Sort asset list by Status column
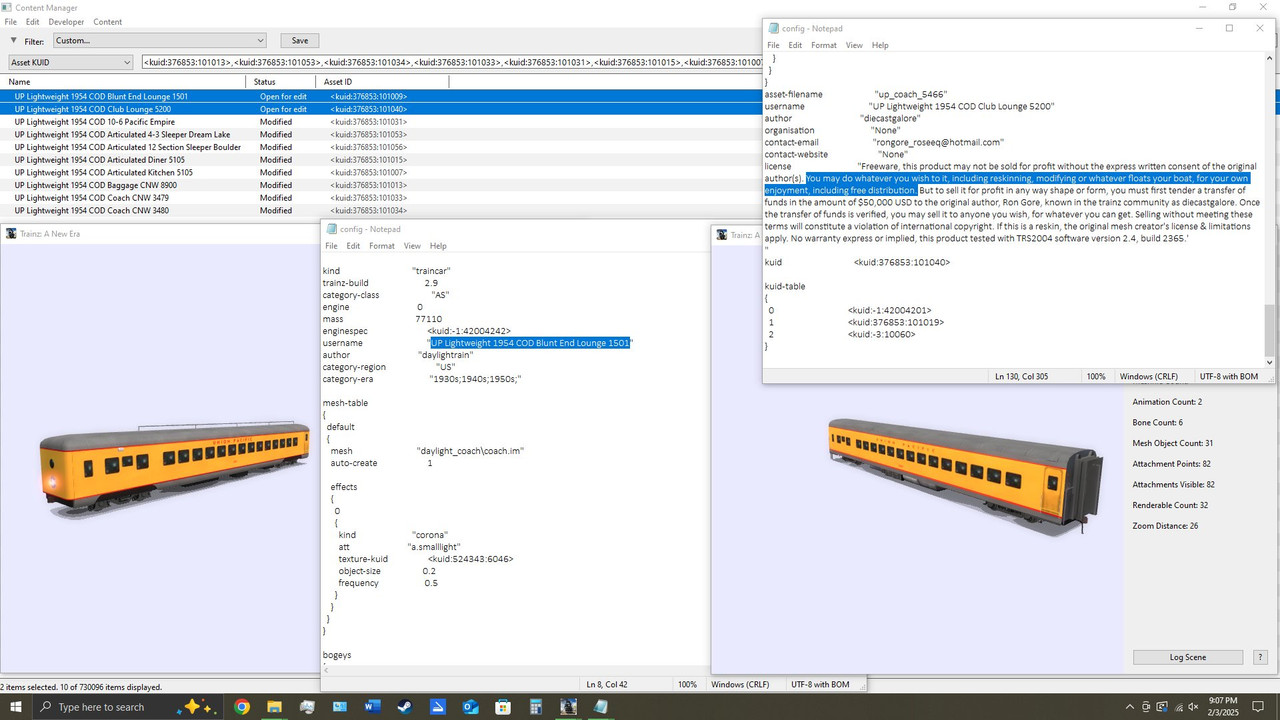Viewport: 1280px width, 720px height. pos(281,82)
